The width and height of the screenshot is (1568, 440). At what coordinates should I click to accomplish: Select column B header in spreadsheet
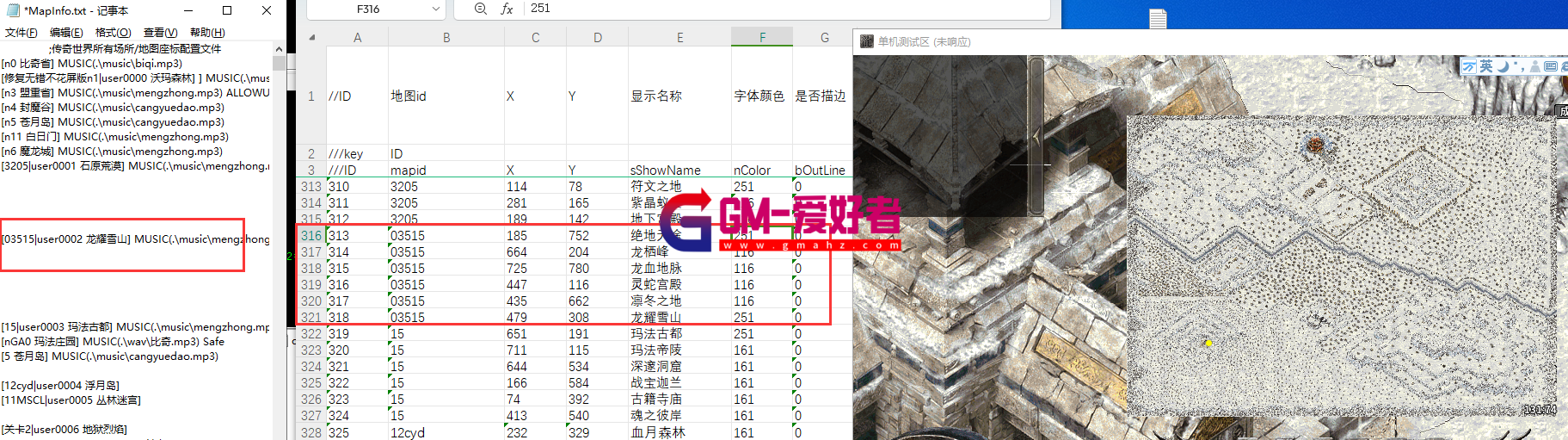click(446, 37)
